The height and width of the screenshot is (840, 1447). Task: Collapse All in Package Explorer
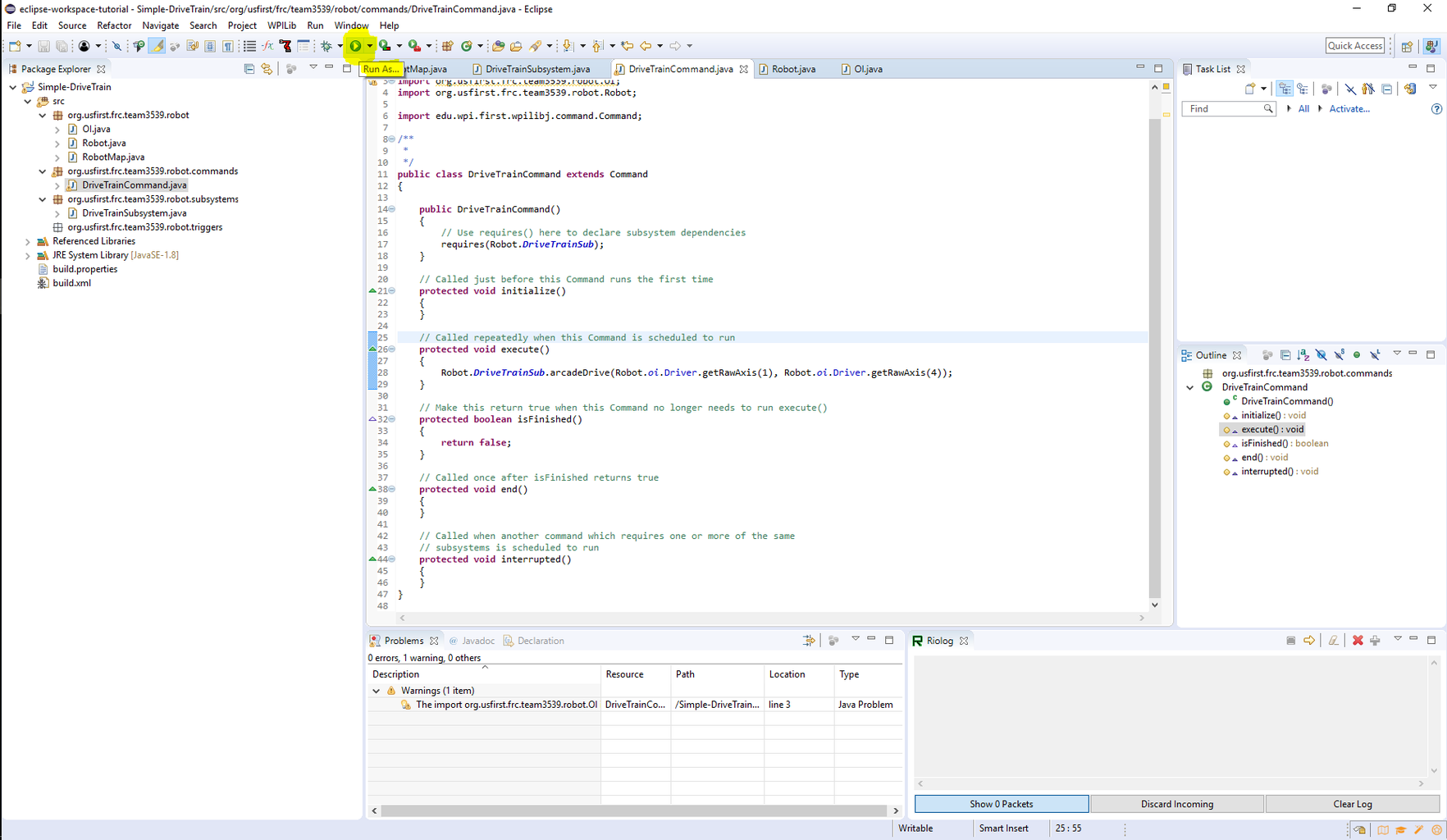click(249, 69)
